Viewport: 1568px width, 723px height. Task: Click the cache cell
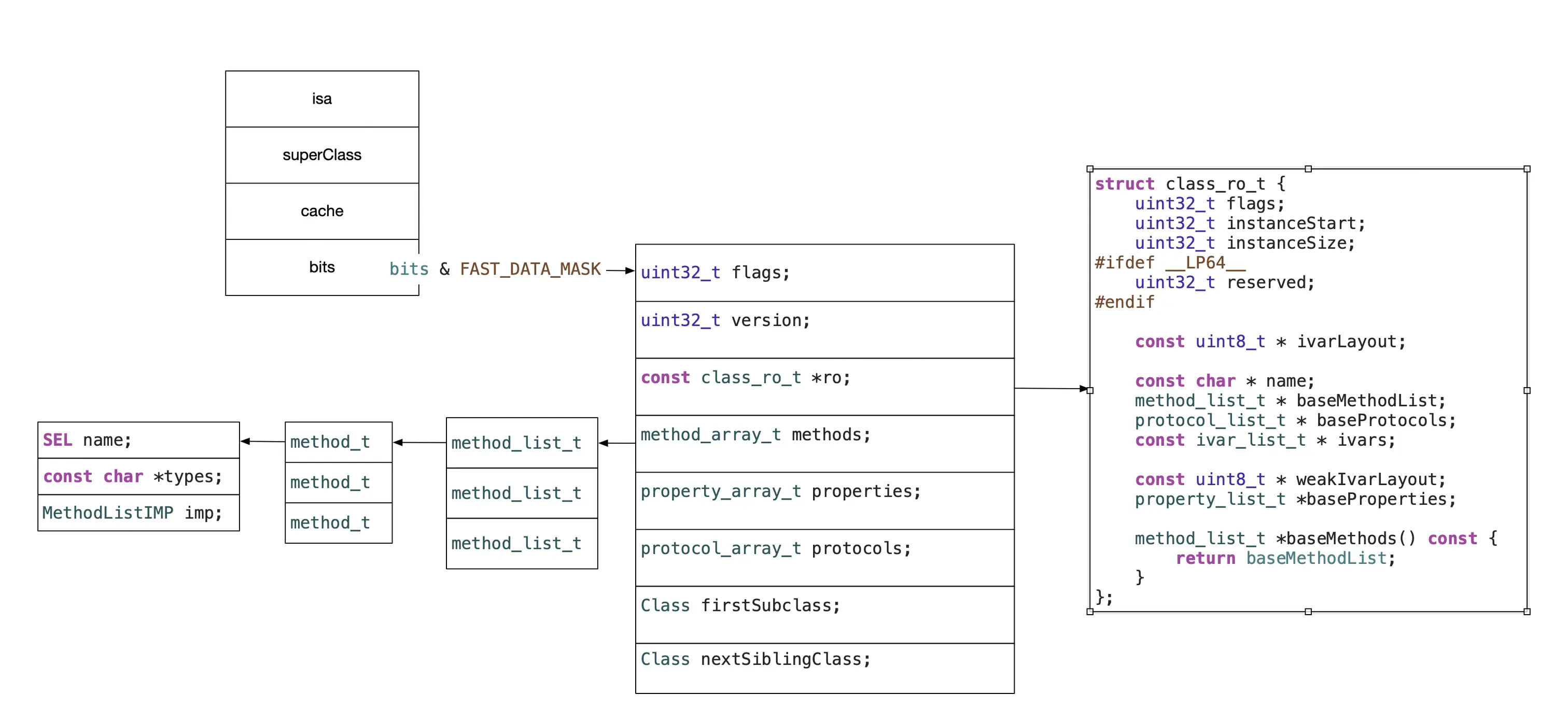pyautogui.click(x=321, y=210)
